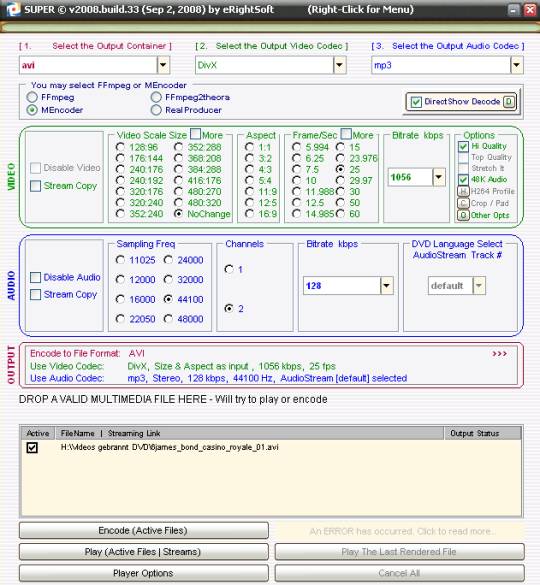This screenshot has height=585, width=540.
Task: Toggle the Hi Quality option checkbox
Action: pos(463,146)
